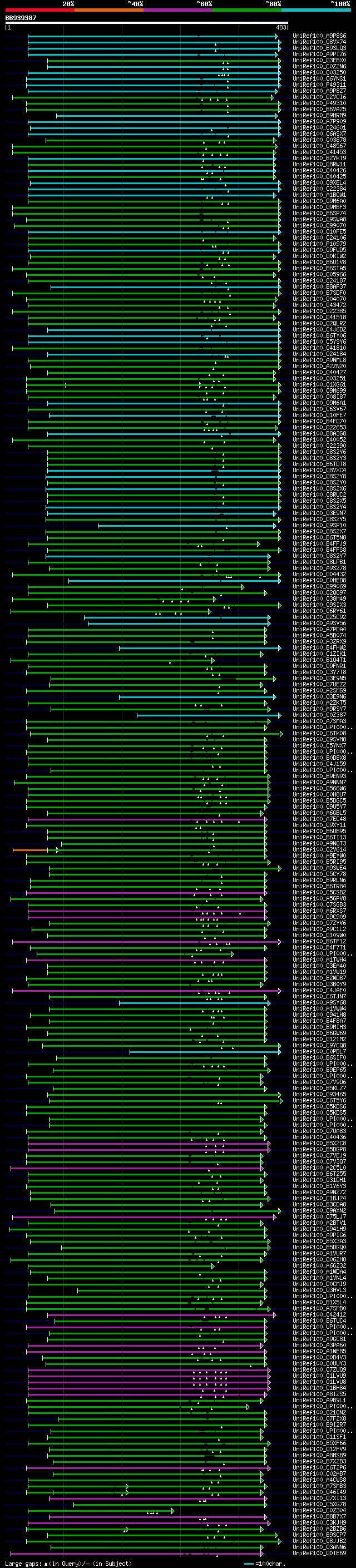356x1568 pixels.
Task: Open hit UniRef100_A9P8S6
Action: 319,36
